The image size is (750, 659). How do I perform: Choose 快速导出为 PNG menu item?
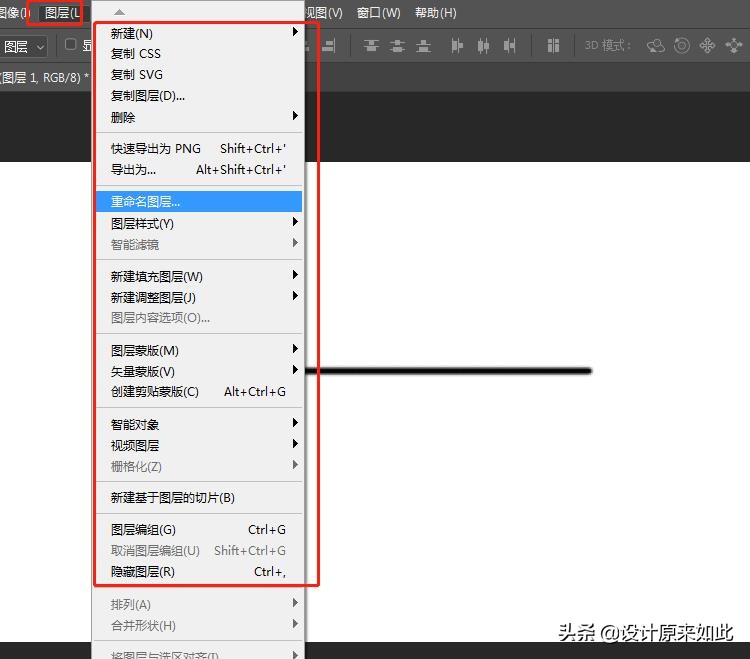tap(199, 149)
